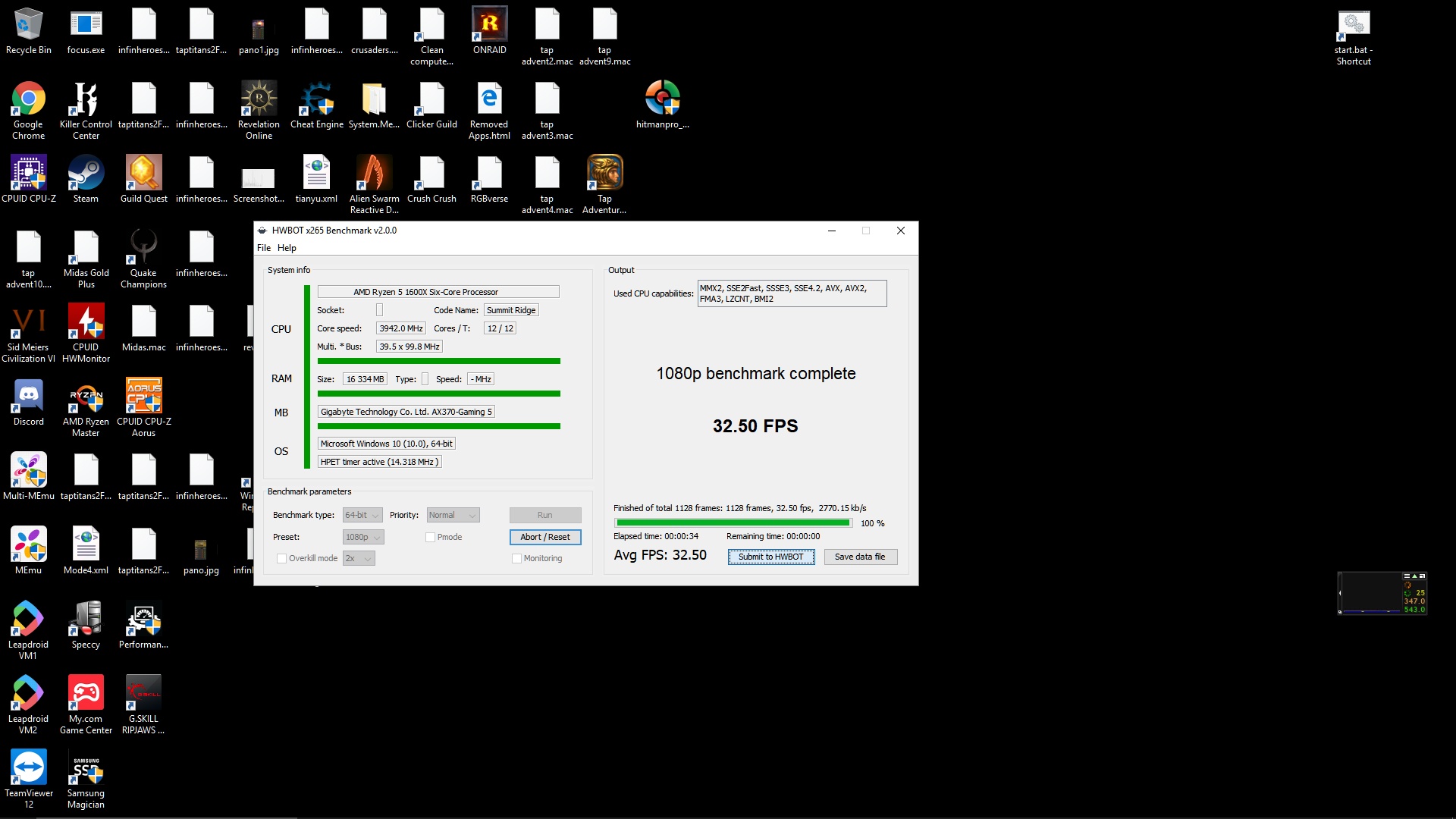Open the G.SKILL RIPJAWS shortcut
The height and width of the screenshot is (819, 1456).
[143, 705]
